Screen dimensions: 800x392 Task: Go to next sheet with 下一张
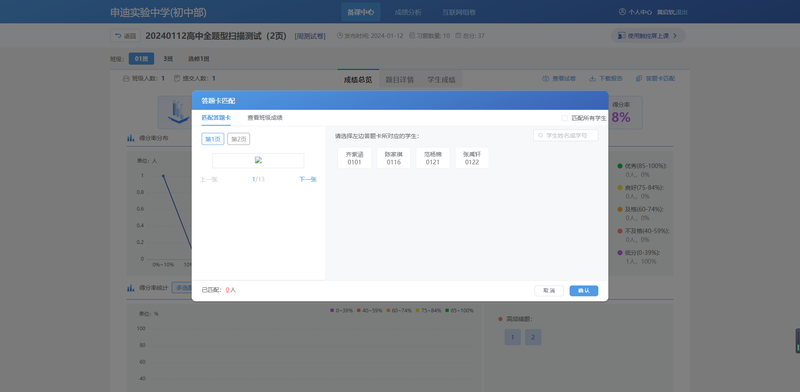point(308,179)
